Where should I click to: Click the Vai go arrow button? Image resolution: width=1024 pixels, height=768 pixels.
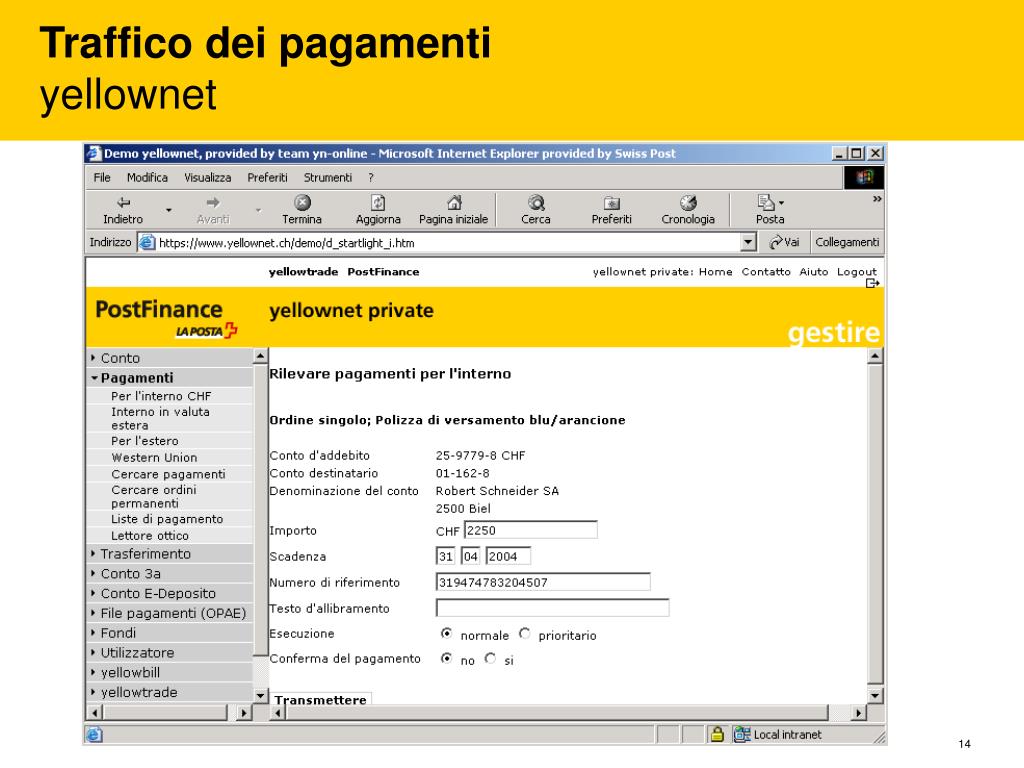tap(784, 242)
